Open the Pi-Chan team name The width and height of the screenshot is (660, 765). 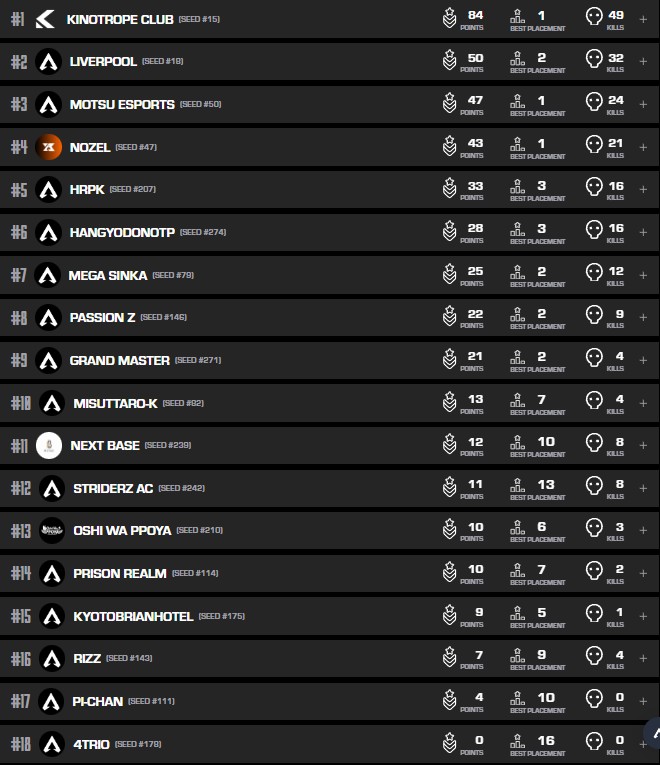pyautogui.click(x=98, y=701)
